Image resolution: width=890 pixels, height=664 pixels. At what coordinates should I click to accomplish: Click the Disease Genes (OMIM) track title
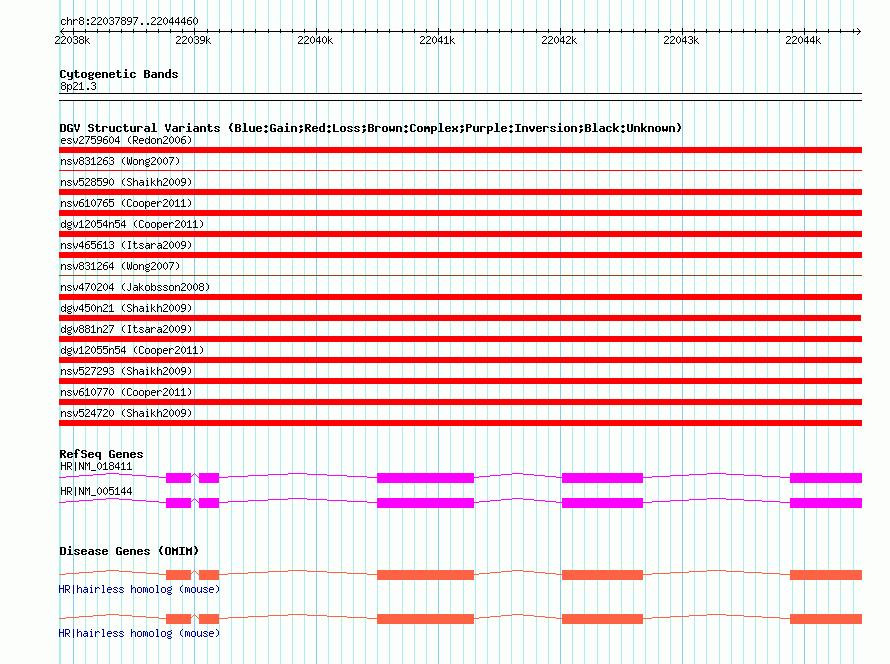(129, 551)
